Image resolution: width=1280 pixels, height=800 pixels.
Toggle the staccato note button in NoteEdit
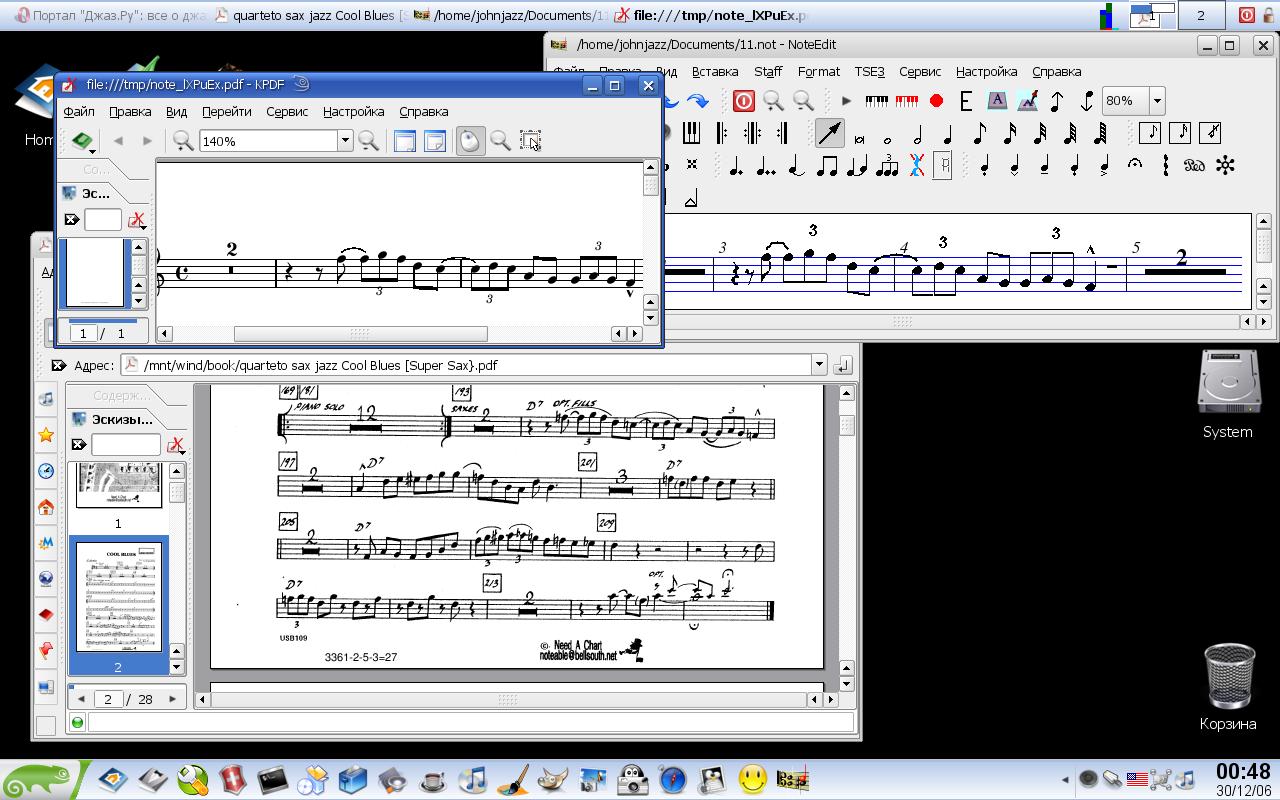tap(984, 166)
